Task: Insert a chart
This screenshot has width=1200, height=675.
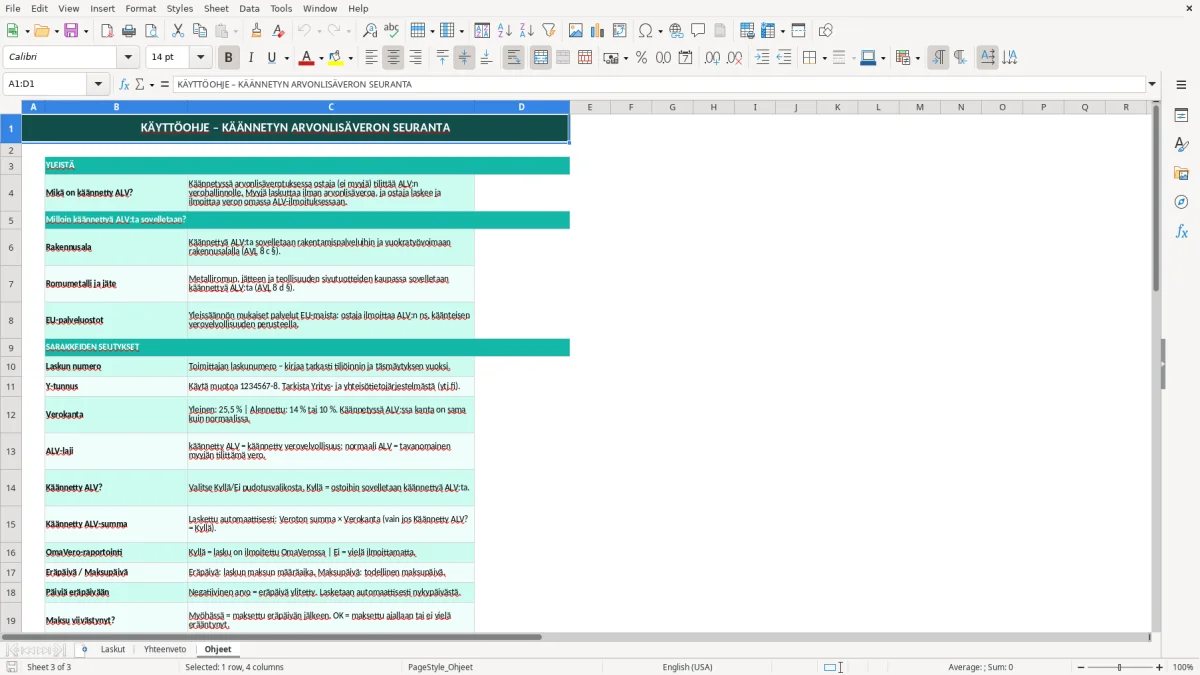Action: 598,31
